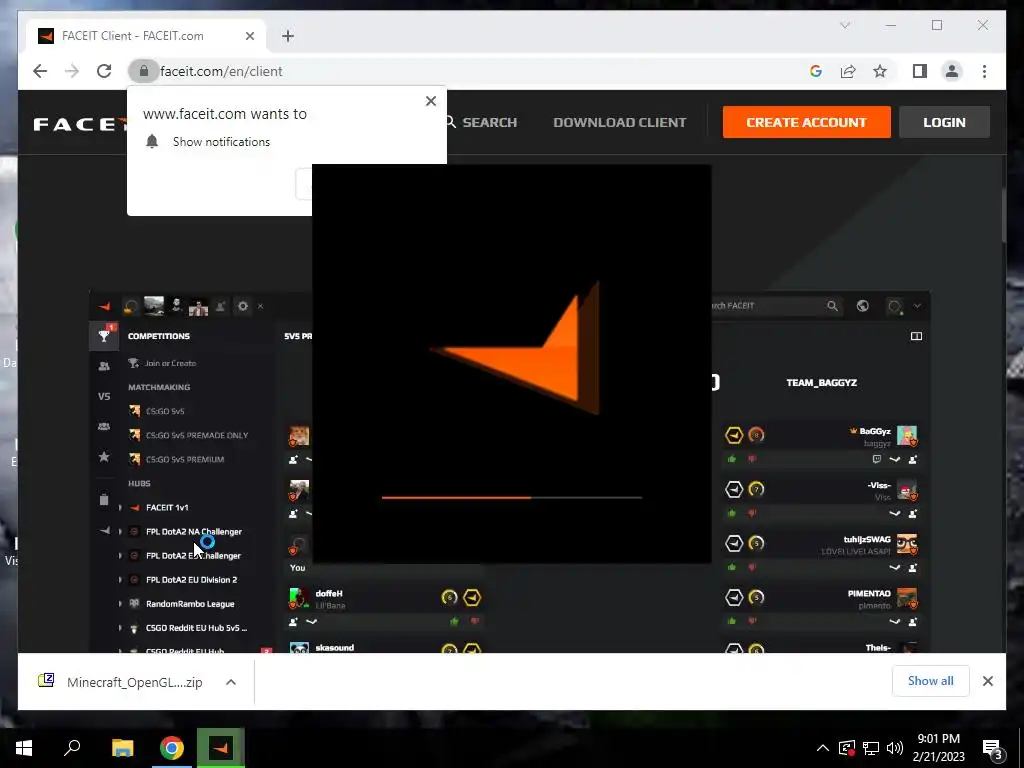The height and width of the screenshot is (768, 1024).
Task: Thumbs up the PIMENTAO player
Action: point(731,621)
